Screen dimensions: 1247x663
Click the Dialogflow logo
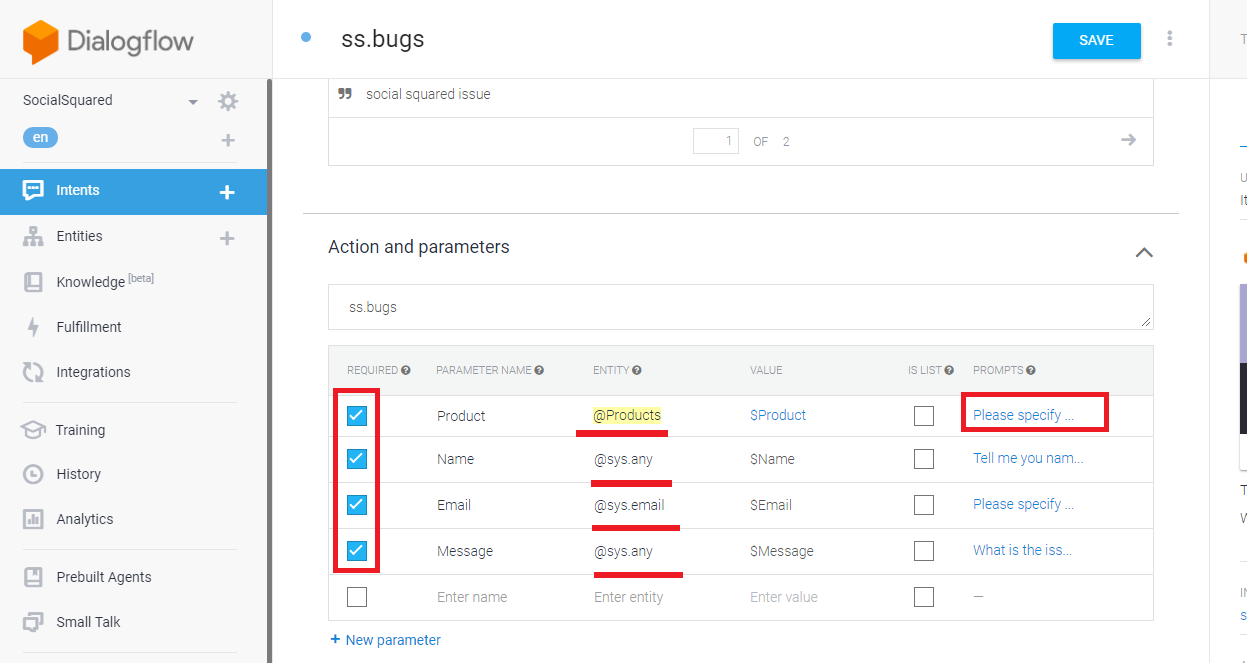108,41
